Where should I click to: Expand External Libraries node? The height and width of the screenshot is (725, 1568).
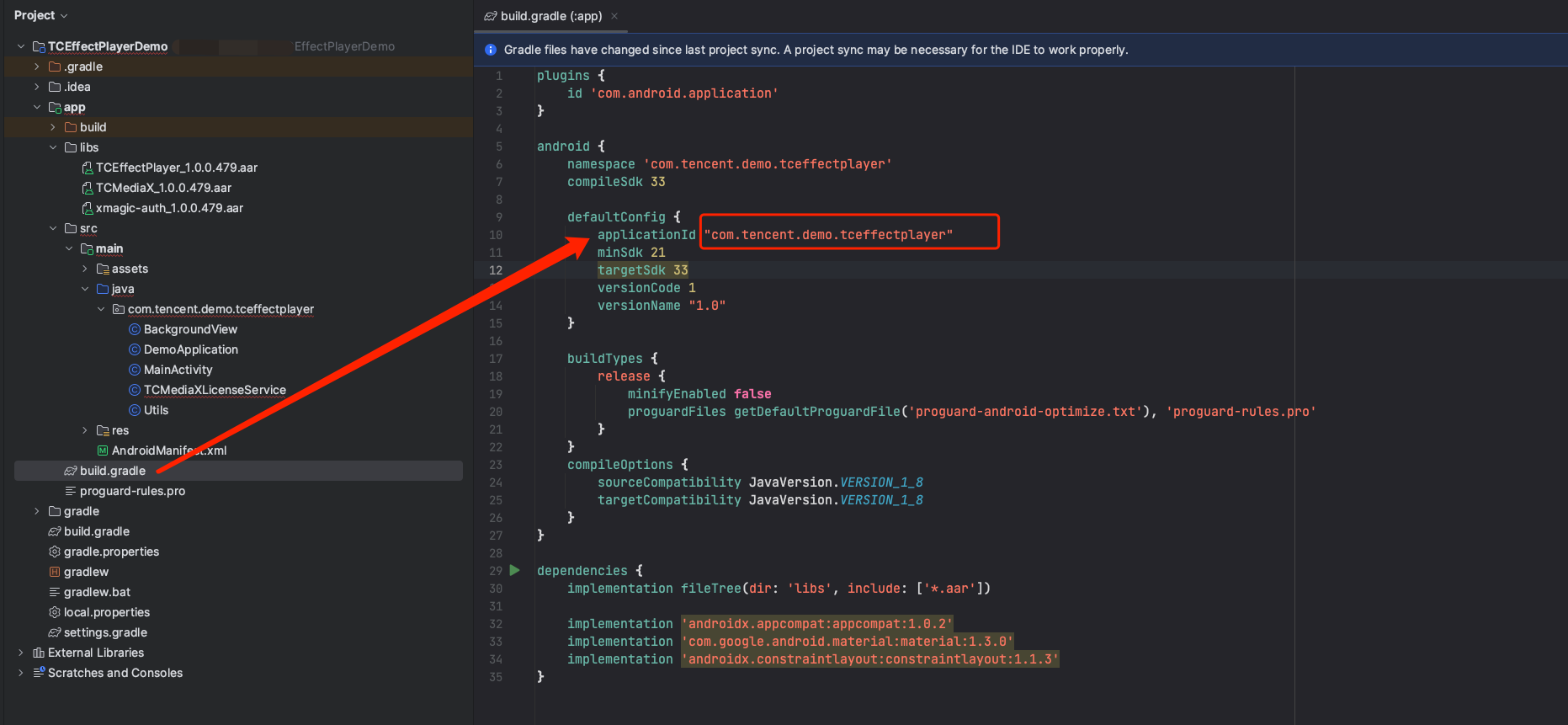point(21,653)
